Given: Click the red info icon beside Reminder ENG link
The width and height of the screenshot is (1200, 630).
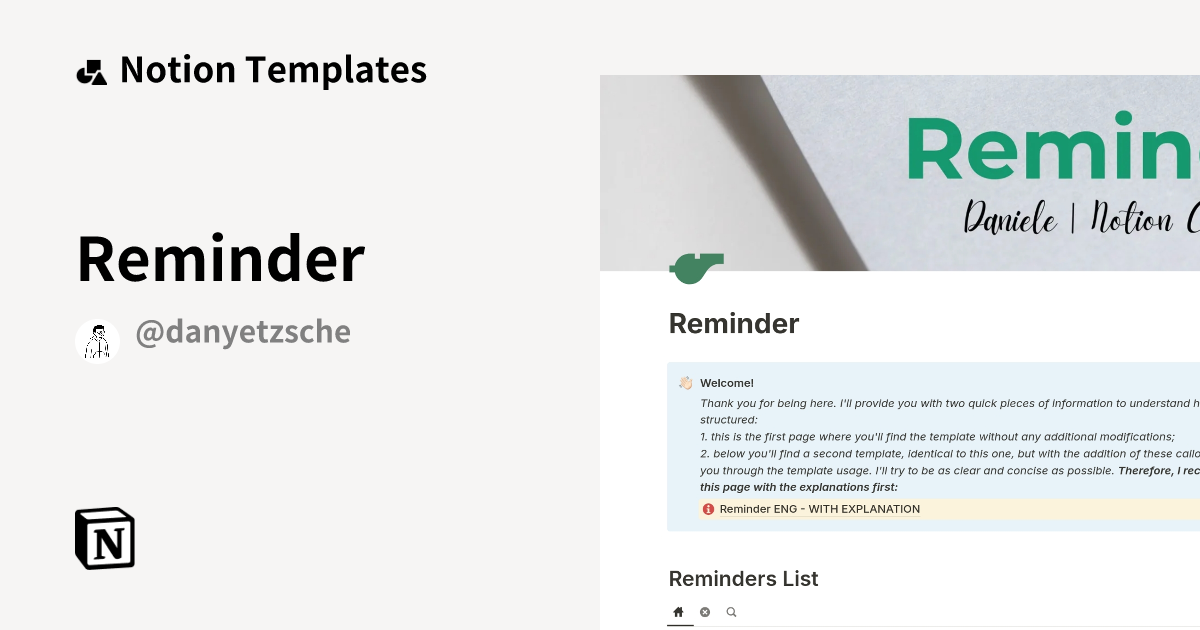Looking at the screenshot, I should tap(708, 509).
